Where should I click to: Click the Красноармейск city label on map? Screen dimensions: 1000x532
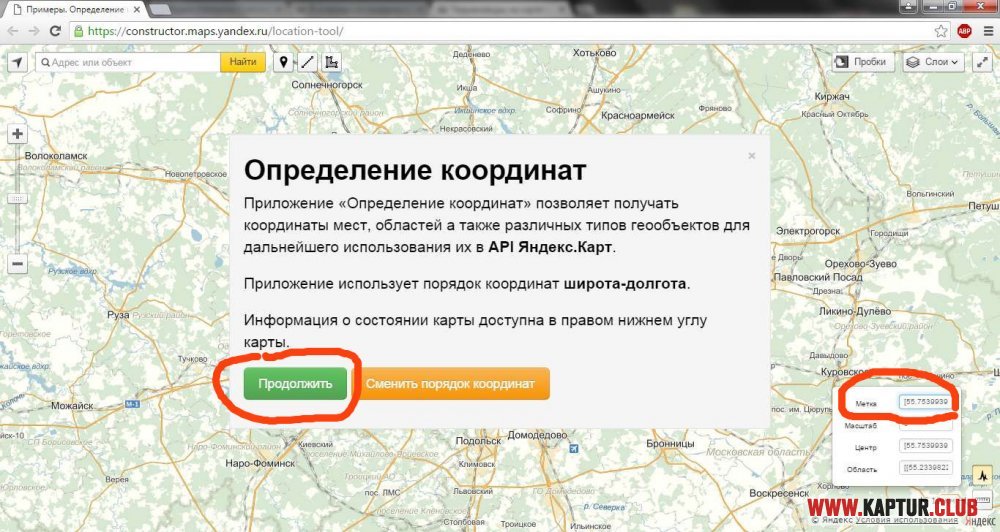pyautogui.click(x=638, y=115)
